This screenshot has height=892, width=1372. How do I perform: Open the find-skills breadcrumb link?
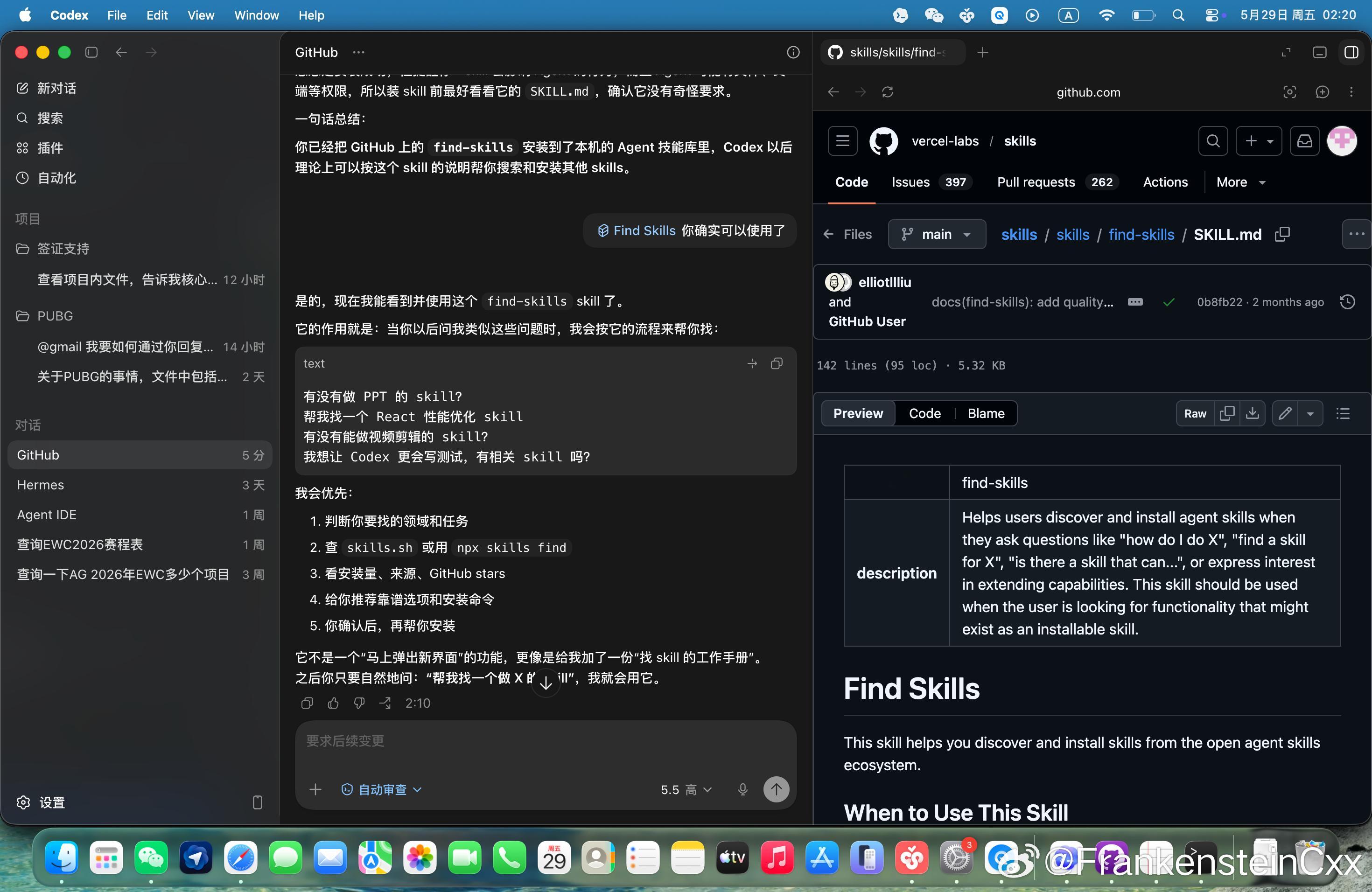[1141, 235]
